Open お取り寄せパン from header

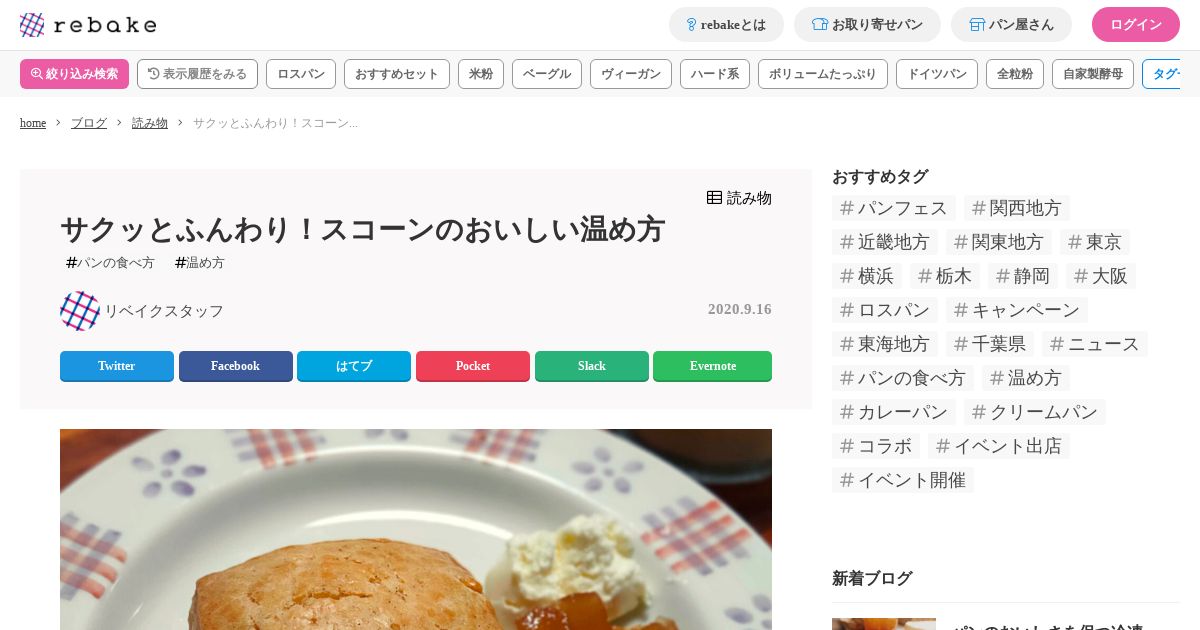pyautogui.click(x=867, y=25)
